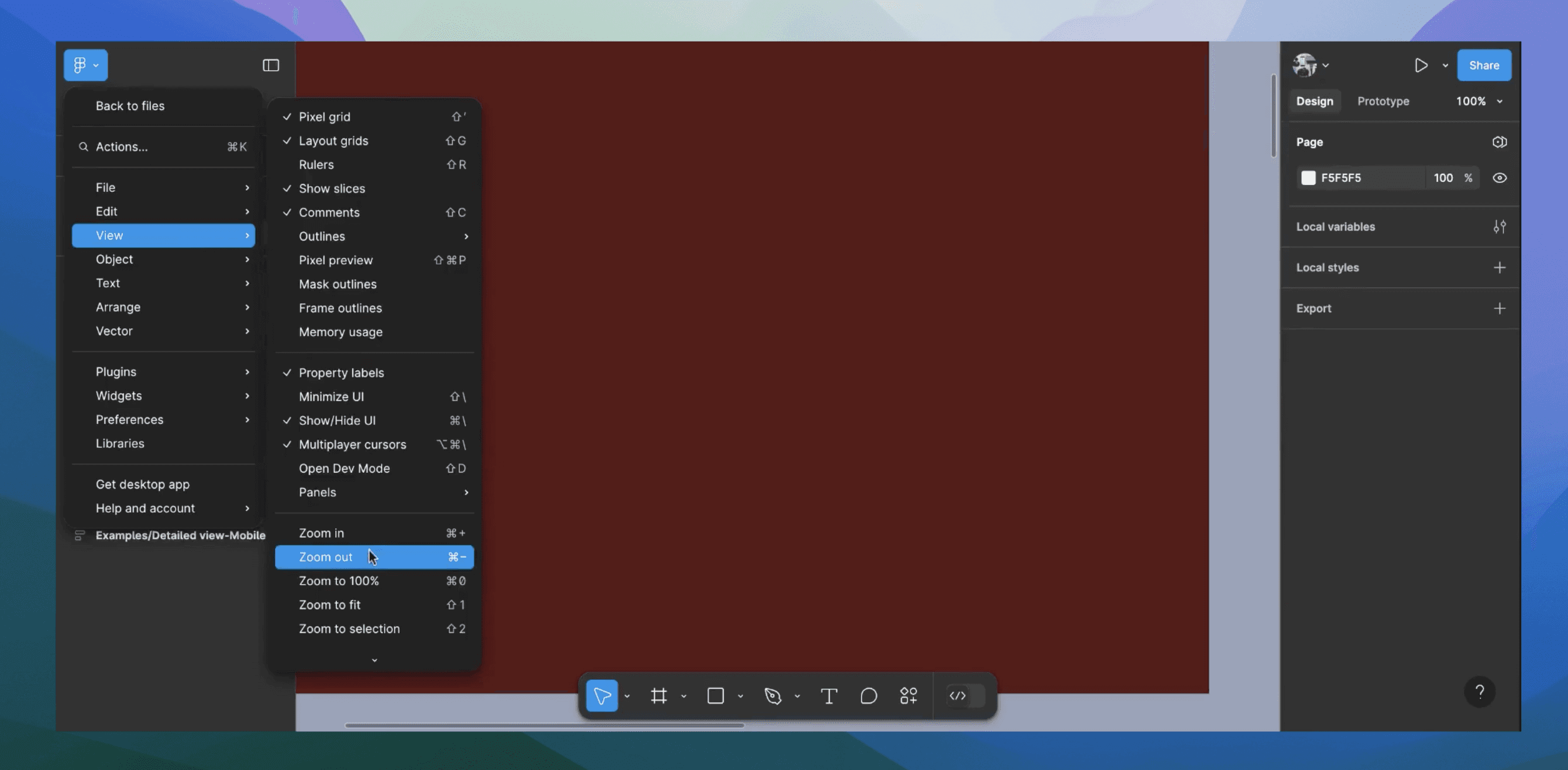Open the Comment tool
1568x770 pixels.
(x=869, y=696)
